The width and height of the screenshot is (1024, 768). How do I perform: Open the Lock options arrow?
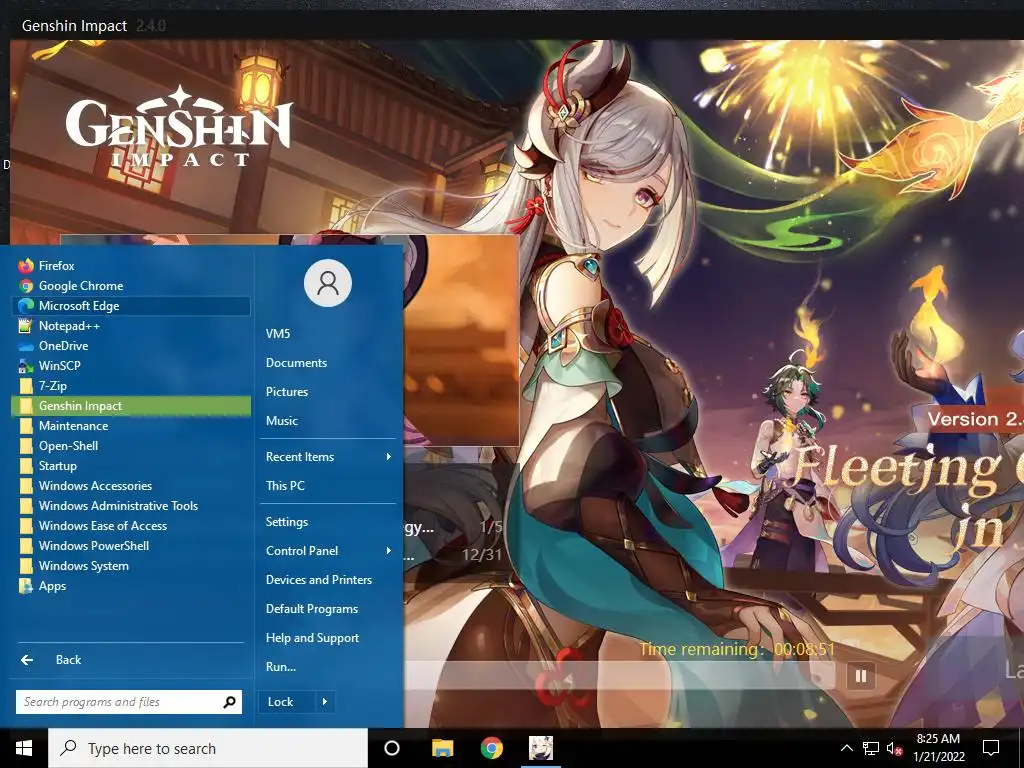pyautogui.click(x=325, y=702)
